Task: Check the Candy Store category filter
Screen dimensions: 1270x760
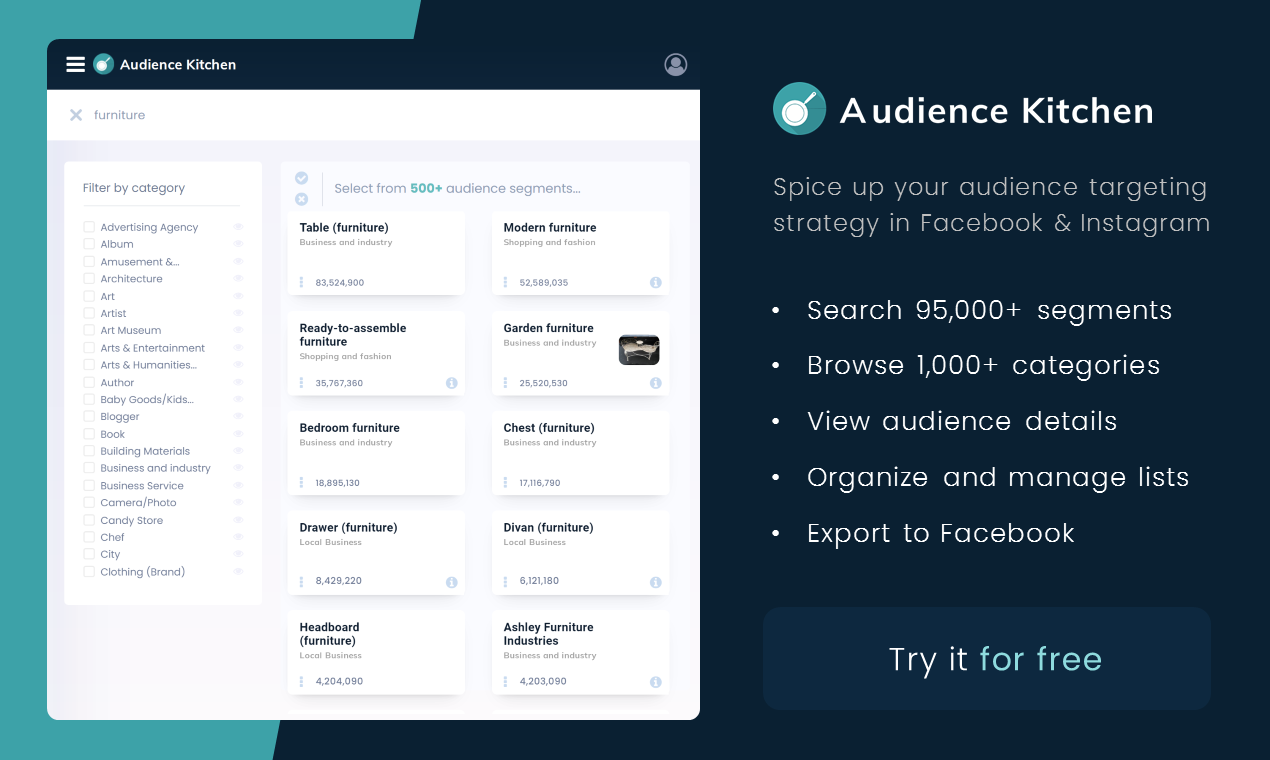Action: (89, 520)
